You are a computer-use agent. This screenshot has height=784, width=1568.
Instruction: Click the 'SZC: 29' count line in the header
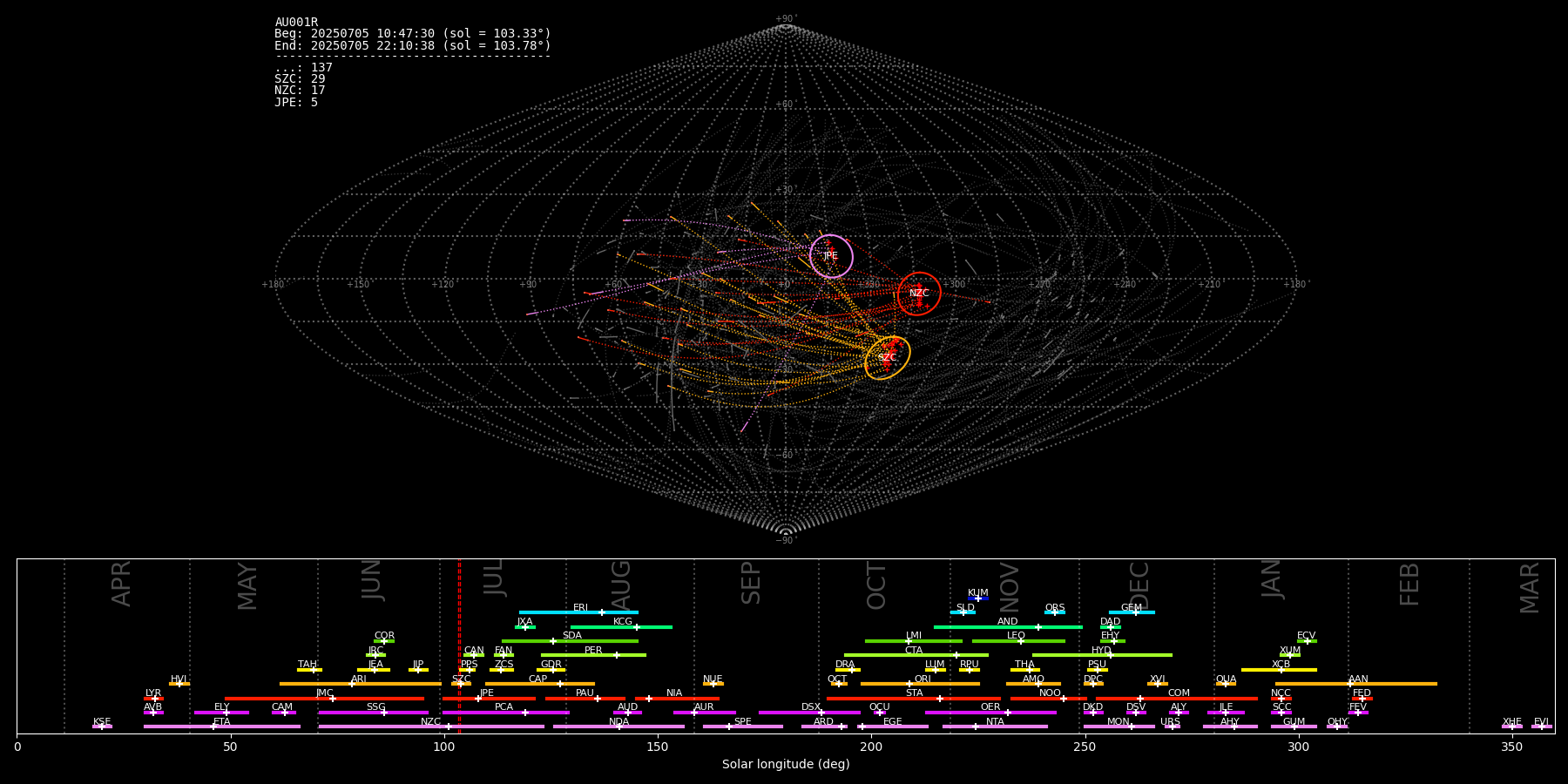pos(300,79)
